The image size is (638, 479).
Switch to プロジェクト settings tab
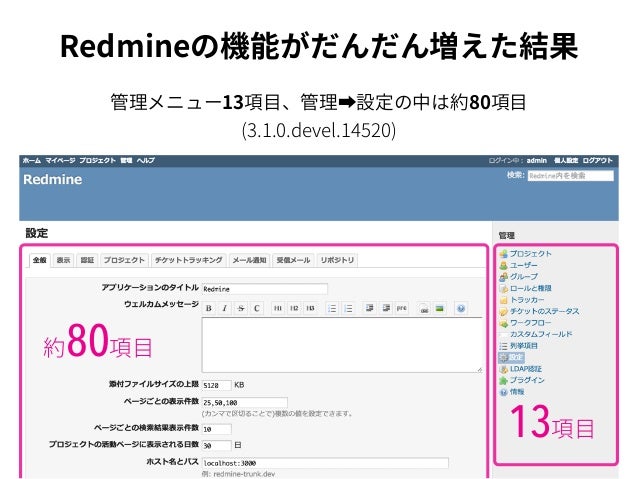pyautogui.click(x=124, y=260)
